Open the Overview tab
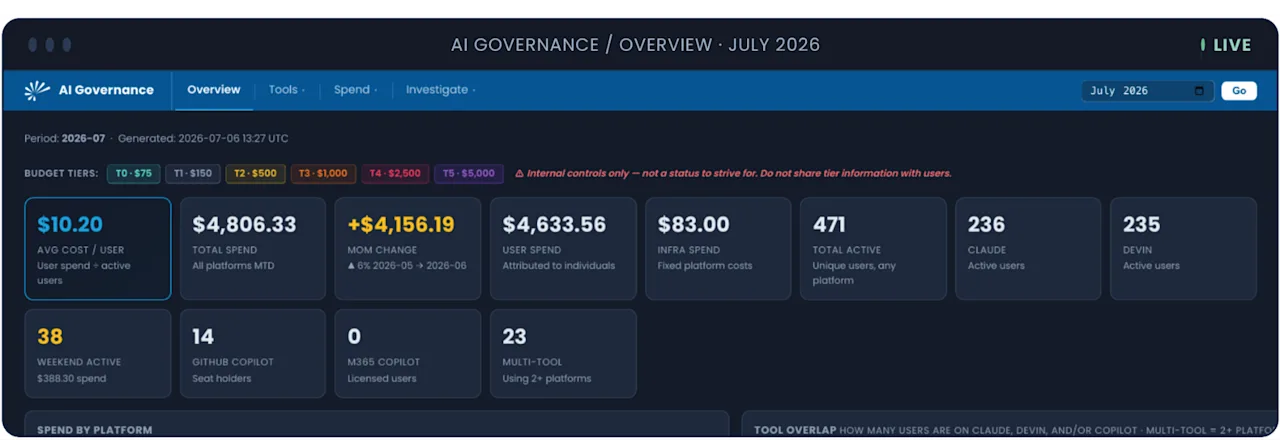The image size is (1280, 440). point(214,90)
